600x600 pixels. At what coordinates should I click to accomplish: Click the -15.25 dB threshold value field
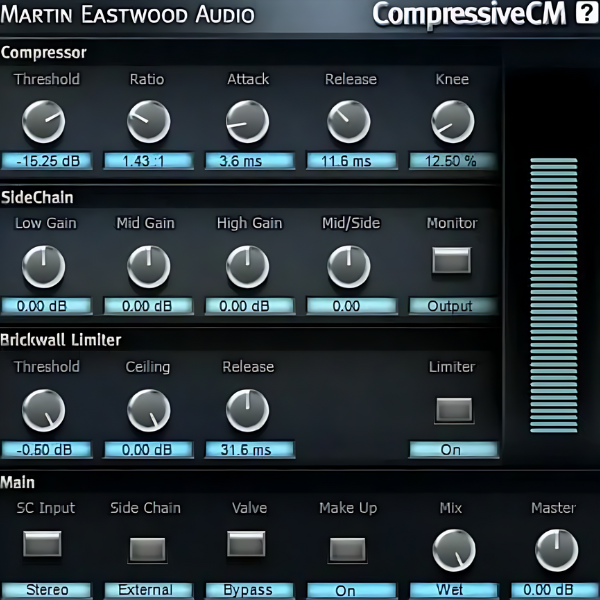tap(47, 161)
